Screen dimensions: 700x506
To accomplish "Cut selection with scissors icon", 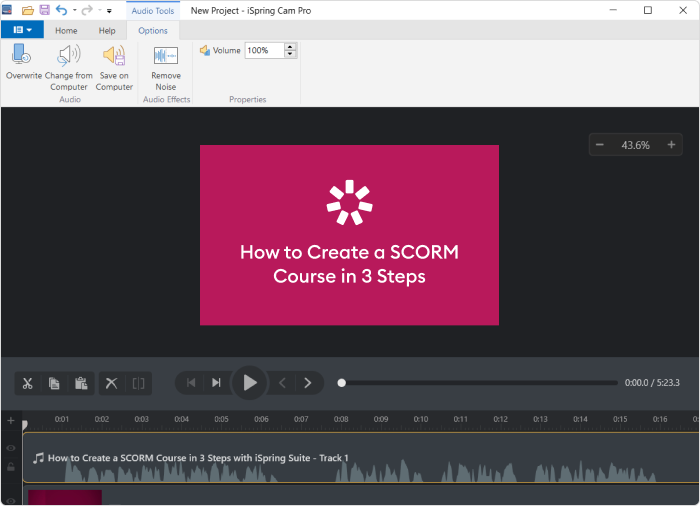I will point(28,383).
